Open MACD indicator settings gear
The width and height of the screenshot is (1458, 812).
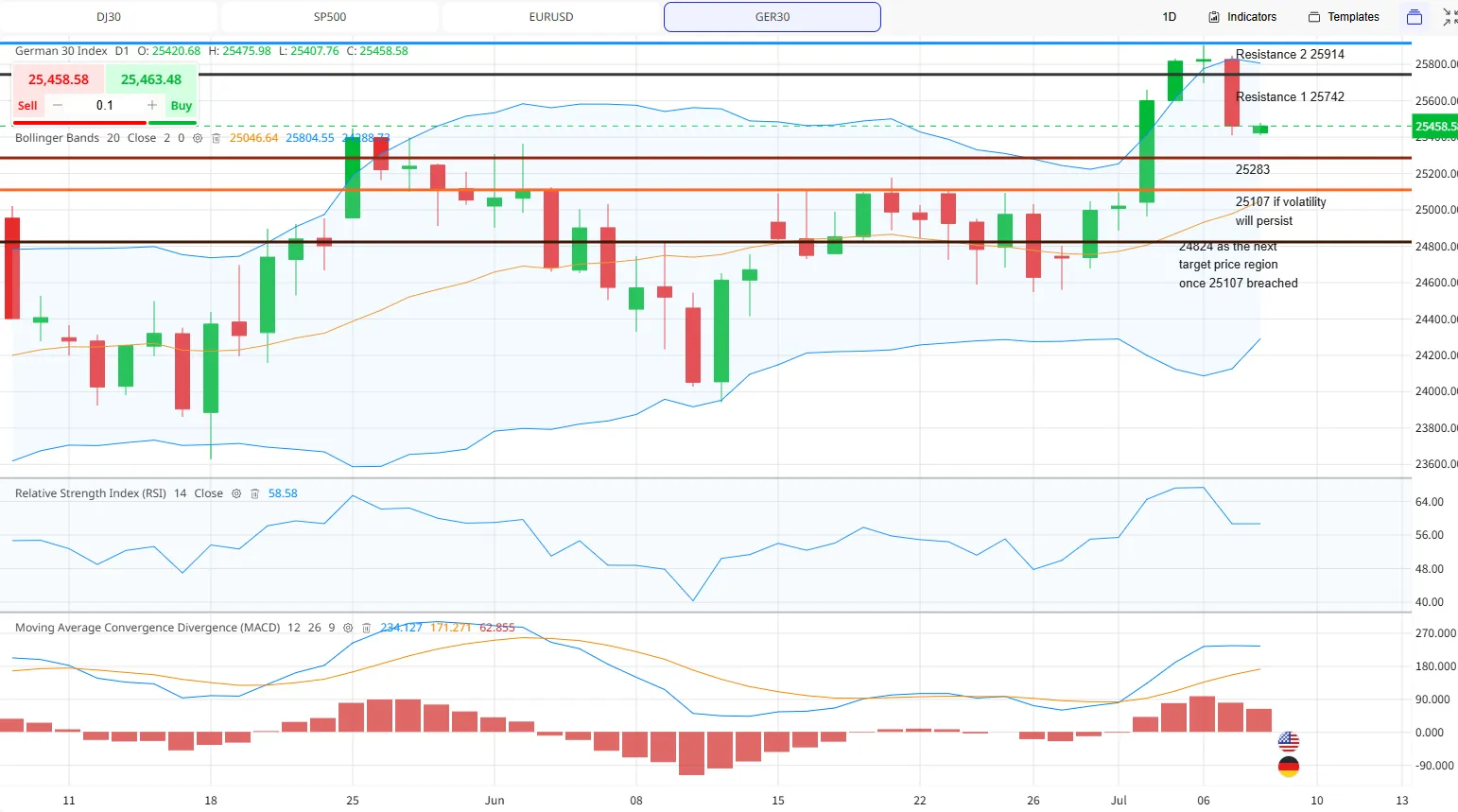click(x=348, y=628)
